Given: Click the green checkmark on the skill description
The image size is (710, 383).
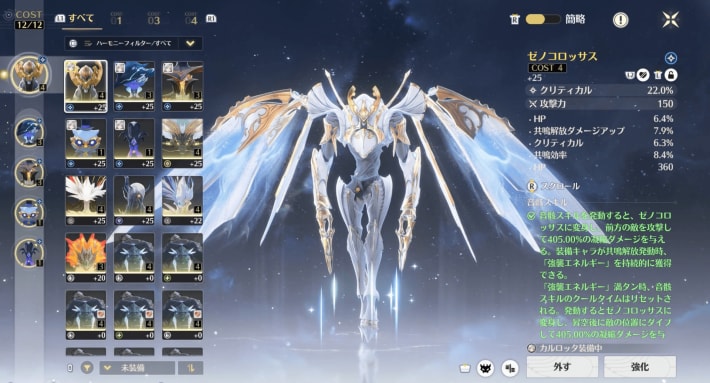Looking at the screenshot, I should pyautogui.click(x=532, y=216).
